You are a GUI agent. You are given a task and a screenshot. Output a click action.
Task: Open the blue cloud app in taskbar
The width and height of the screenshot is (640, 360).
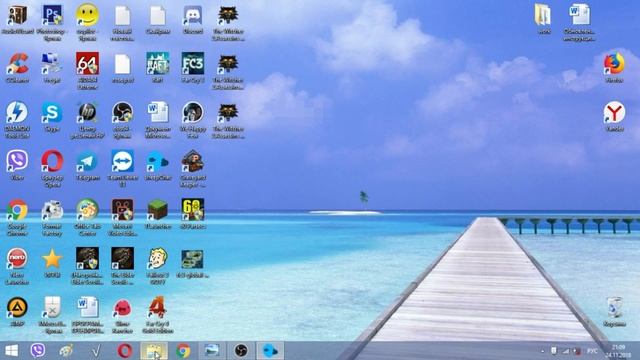point(270,351)
